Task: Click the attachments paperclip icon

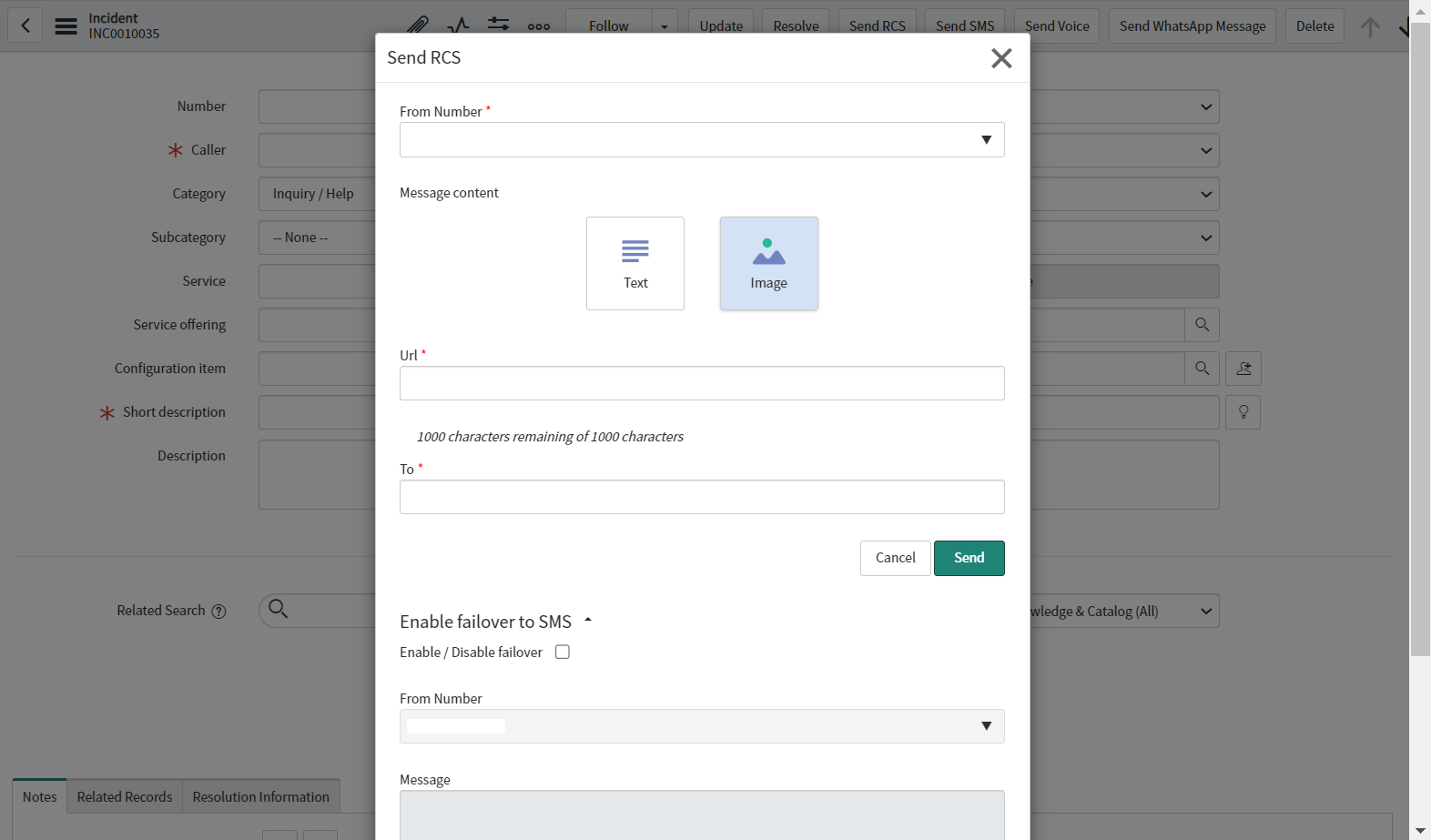Action: (417, 25)
